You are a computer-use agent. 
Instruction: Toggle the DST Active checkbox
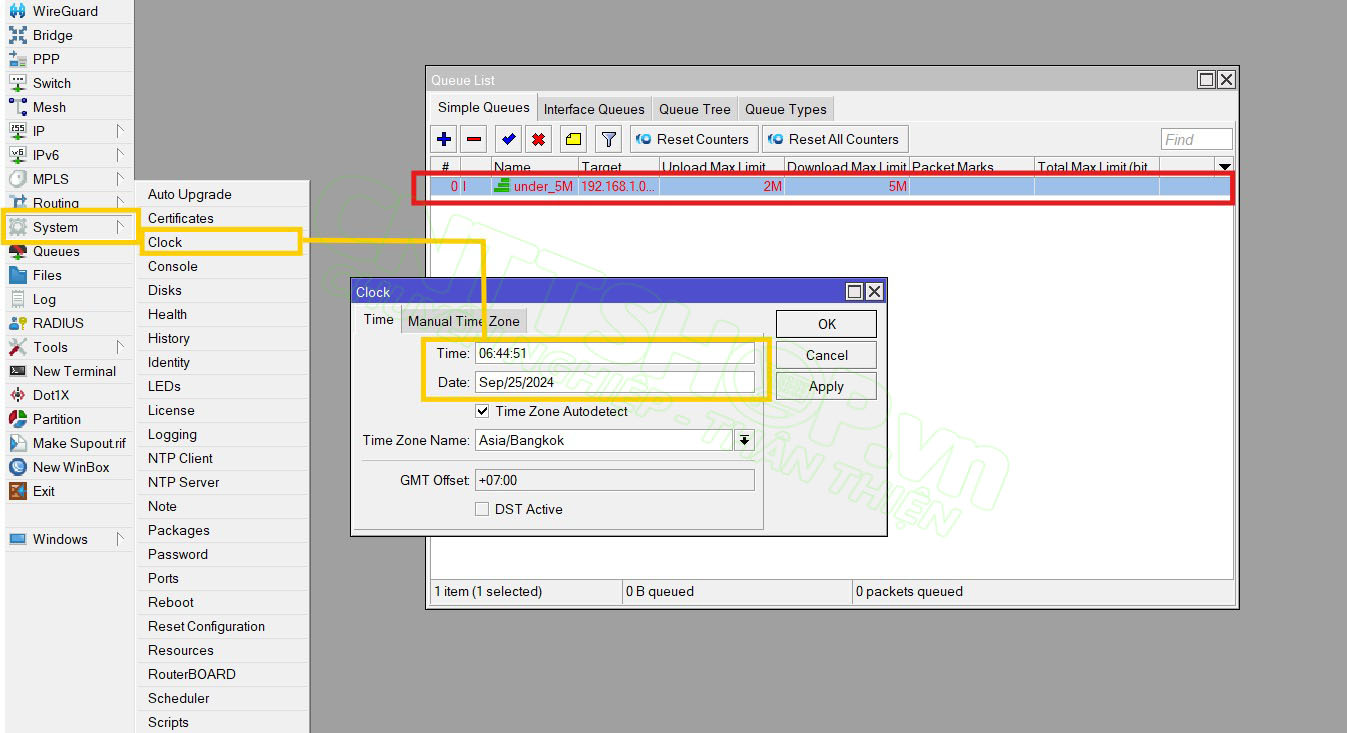click(483, 509)
